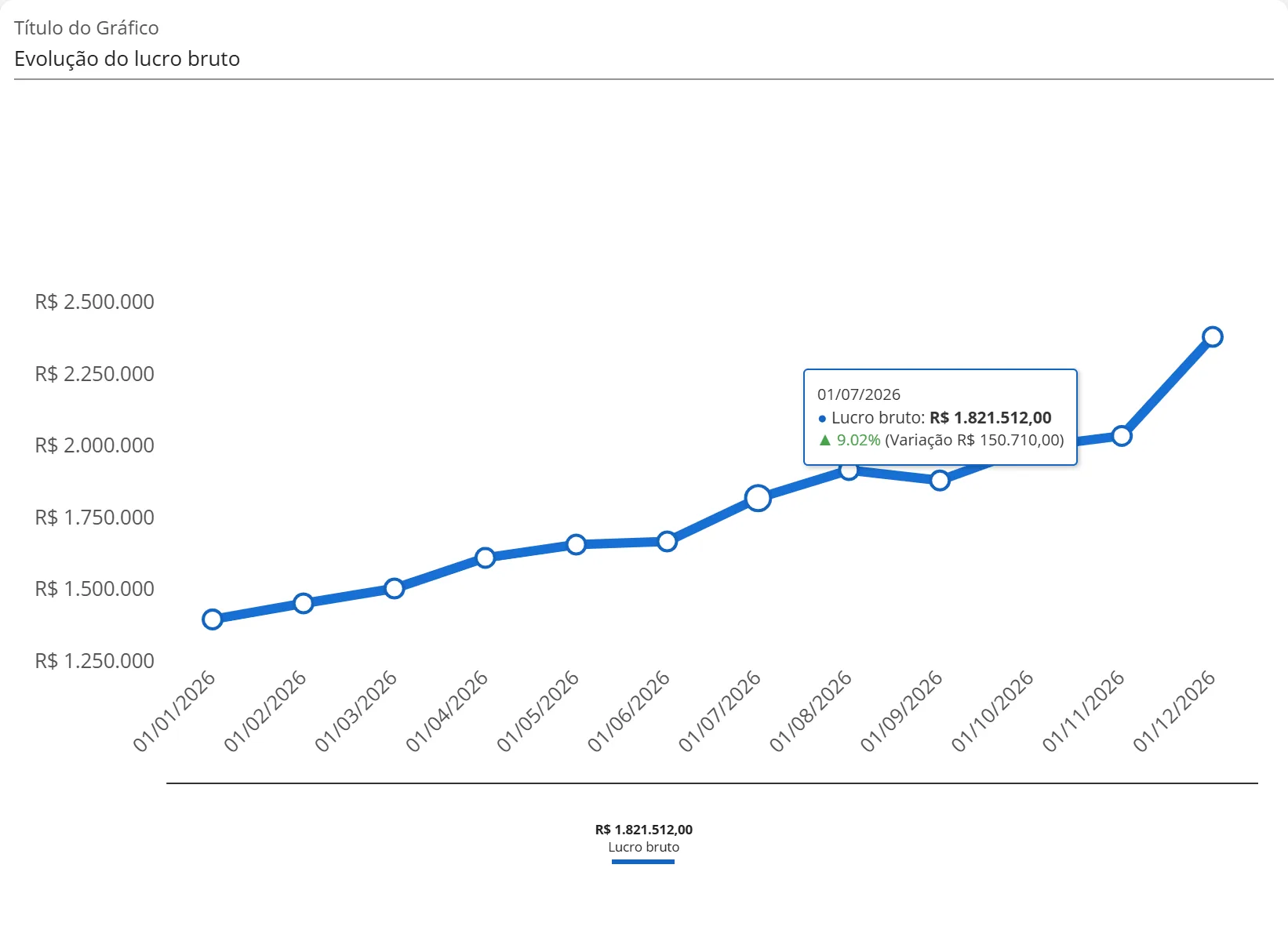
Task: Click the x-axis label 01/12/2026
Action: [1175, 711]
